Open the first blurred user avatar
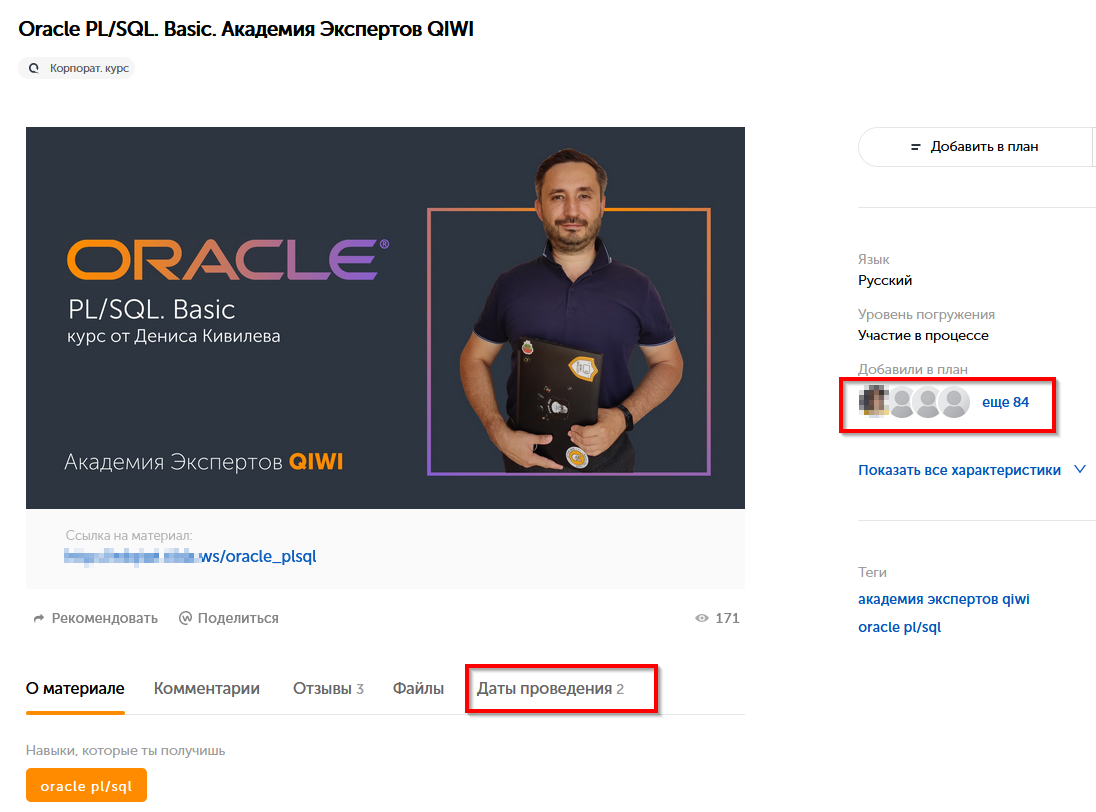This screenshot has height=812, width=1096. pos(874,402)
